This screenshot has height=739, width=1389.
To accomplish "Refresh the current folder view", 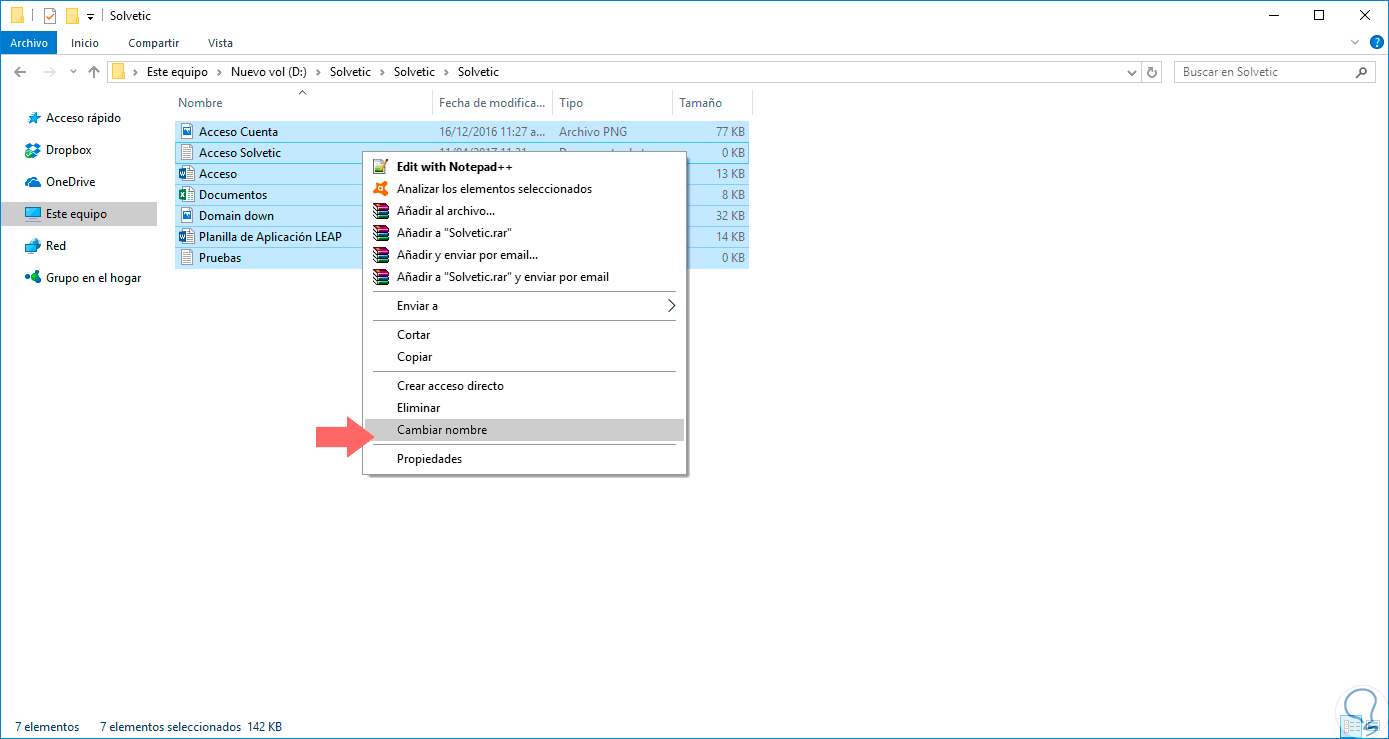I will click(1152, 72).
